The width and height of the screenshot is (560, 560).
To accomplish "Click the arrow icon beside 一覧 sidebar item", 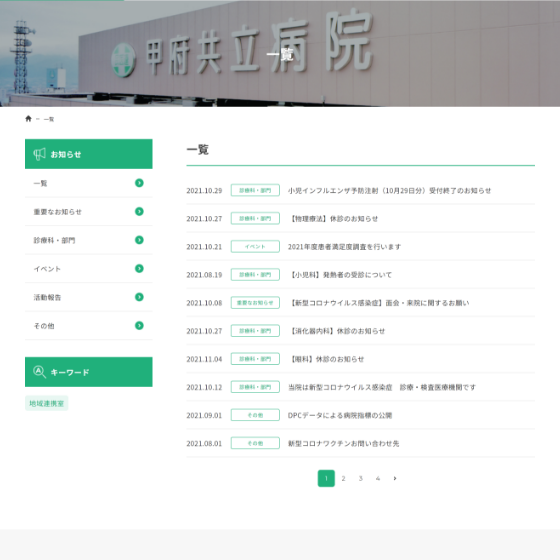I will coord(139,183).
